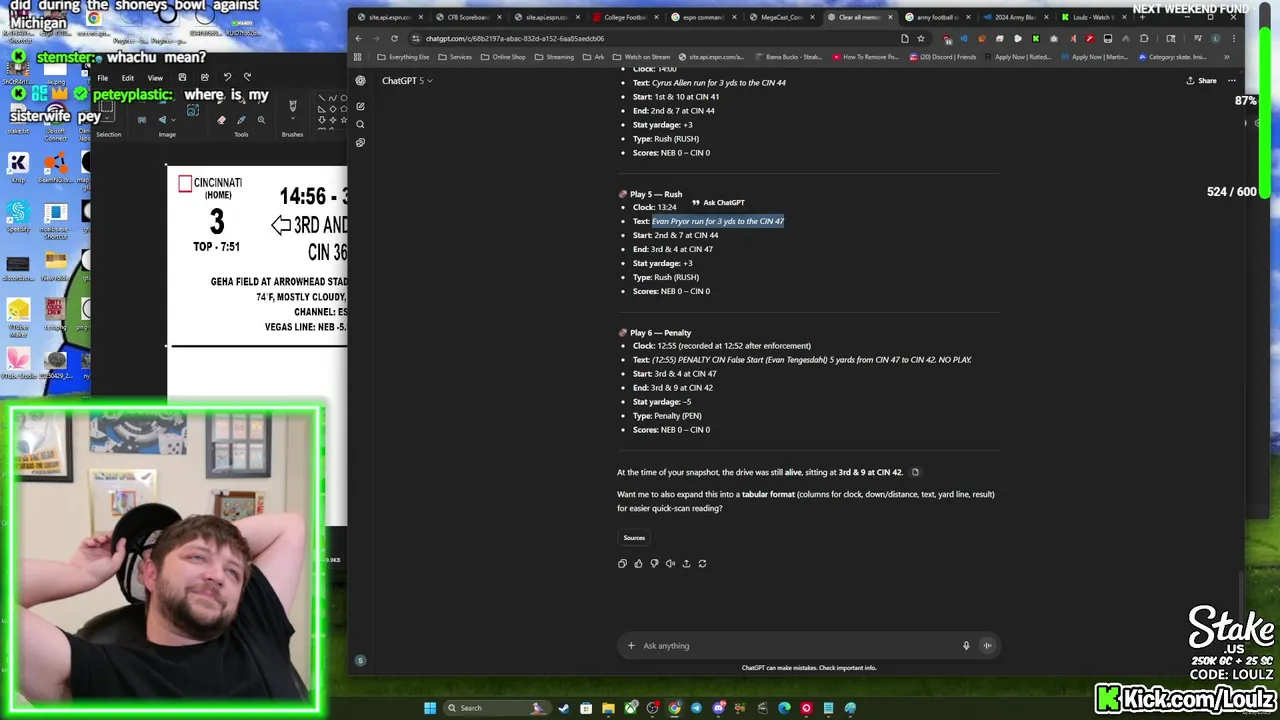Viewport: 1280px width, 720px height.
Task: Click the share response icon below the answer
Action: 686,564
